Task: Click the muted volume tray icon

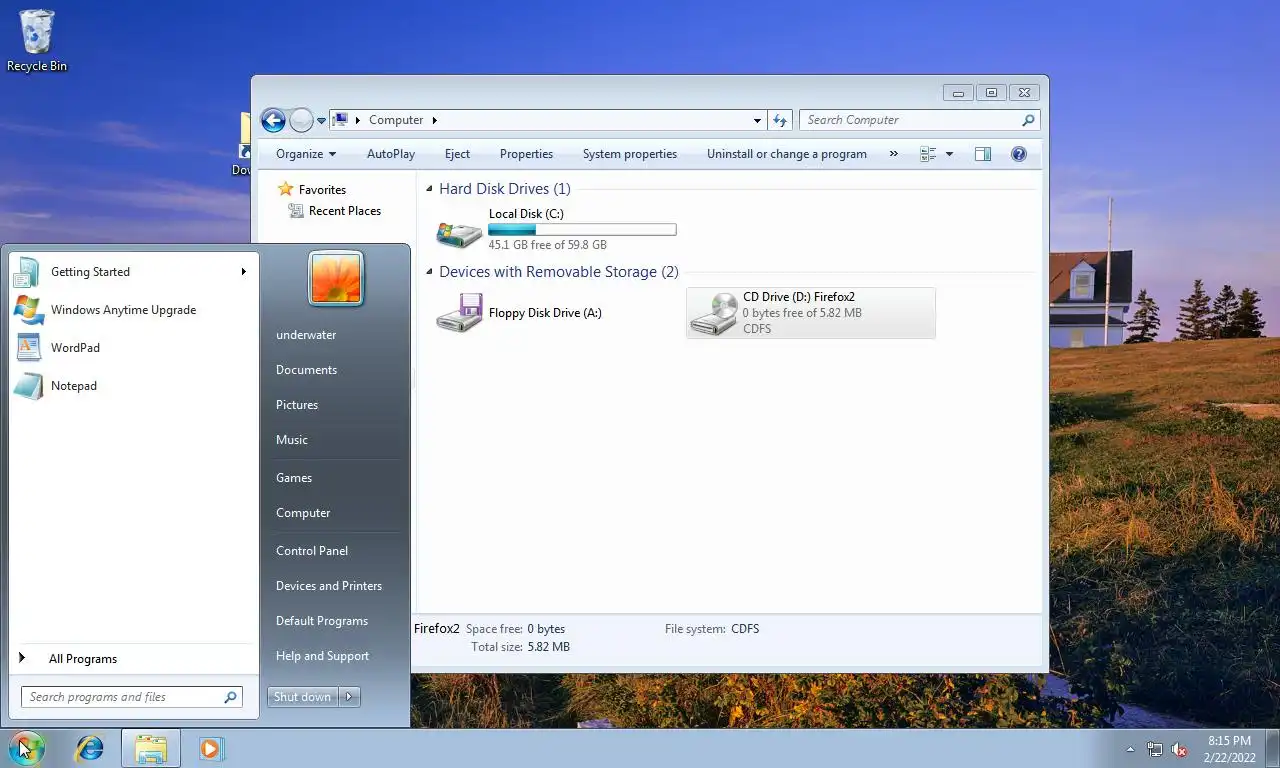Action: [1179, 749]
